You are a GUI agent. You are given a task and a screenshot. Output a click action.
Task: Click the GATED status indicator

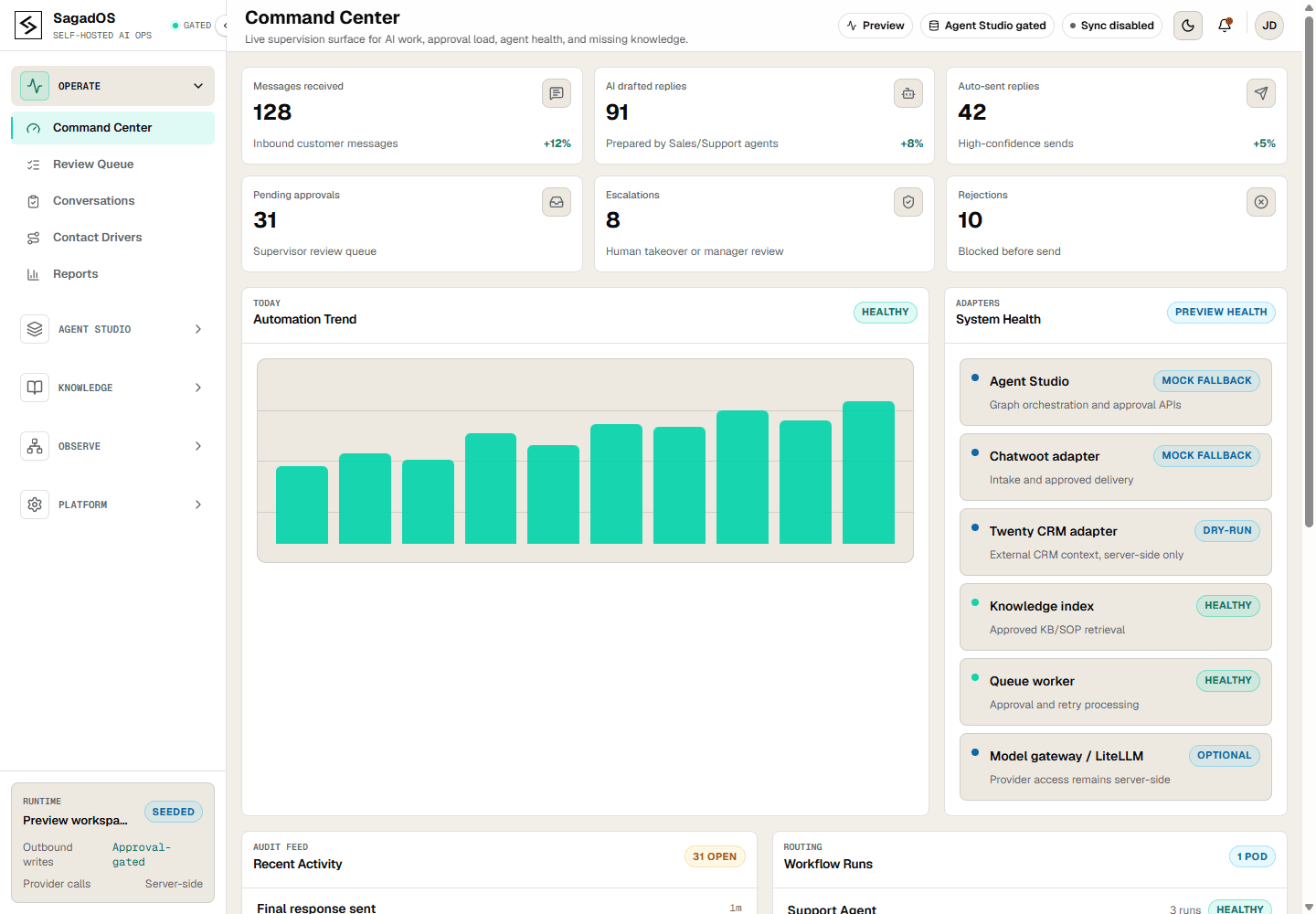coord(192,26)
